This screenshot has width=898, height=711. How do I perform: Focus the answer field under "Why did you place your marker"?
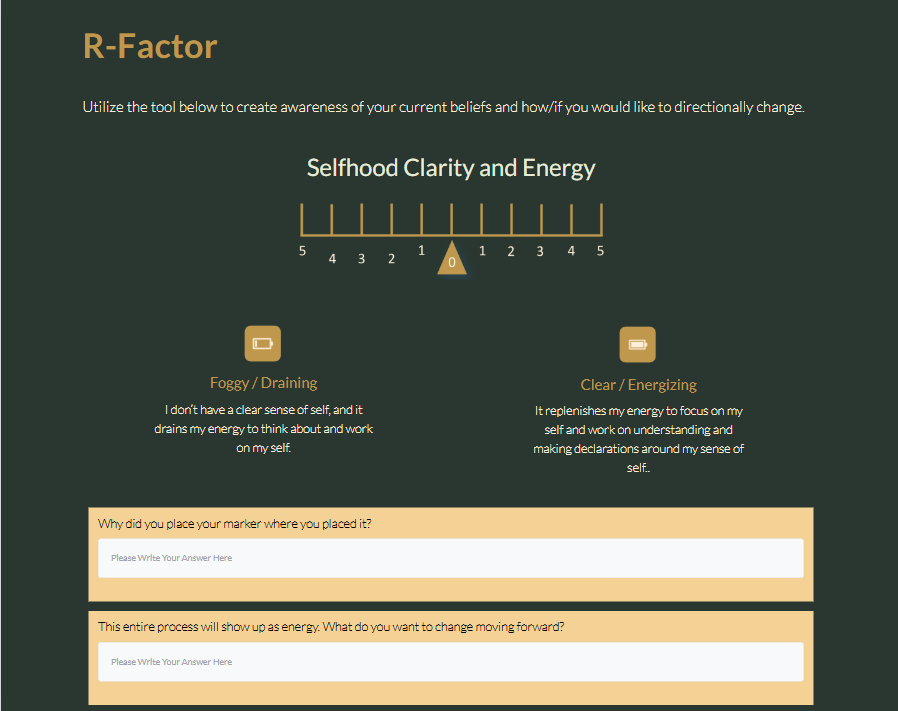tap(450, 558)
